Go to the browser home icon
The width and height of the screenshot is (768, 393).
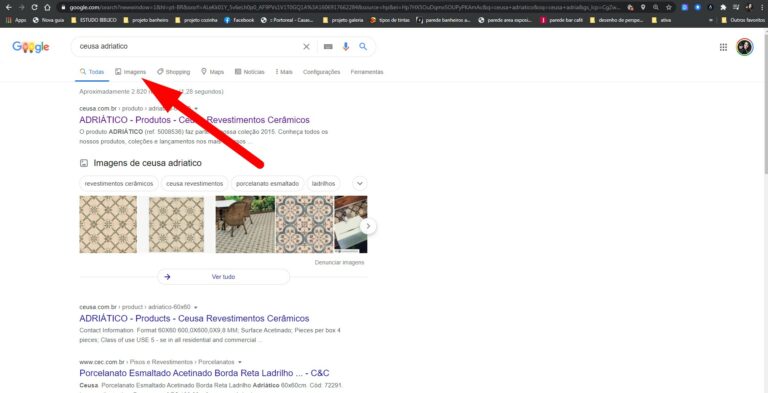coord(47,7)
